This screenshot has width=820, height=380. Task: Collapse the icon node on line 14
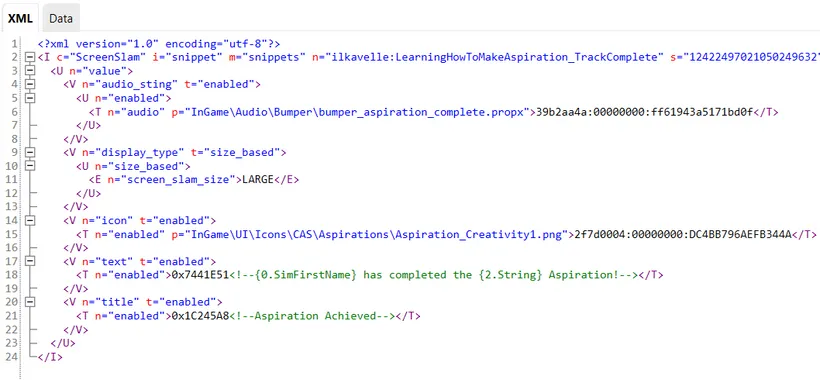(x=30, y=220)
